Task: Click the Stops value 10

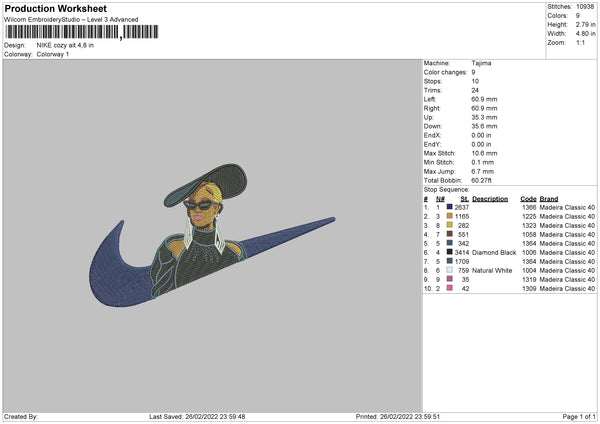Action: tap(475, 81)
